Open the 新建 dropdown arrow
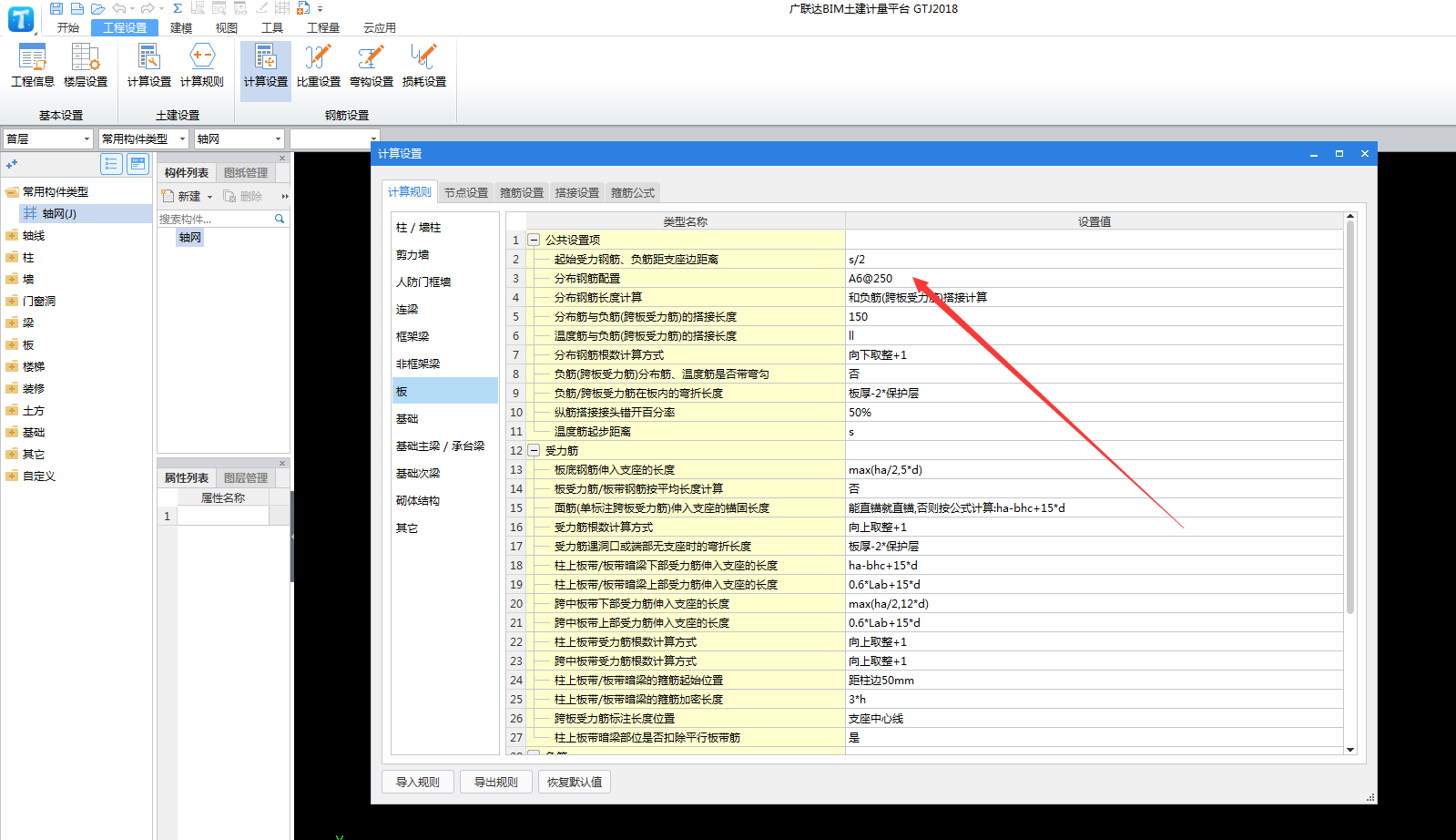Screen dimensions: 1456x840 tap(209, 197)
